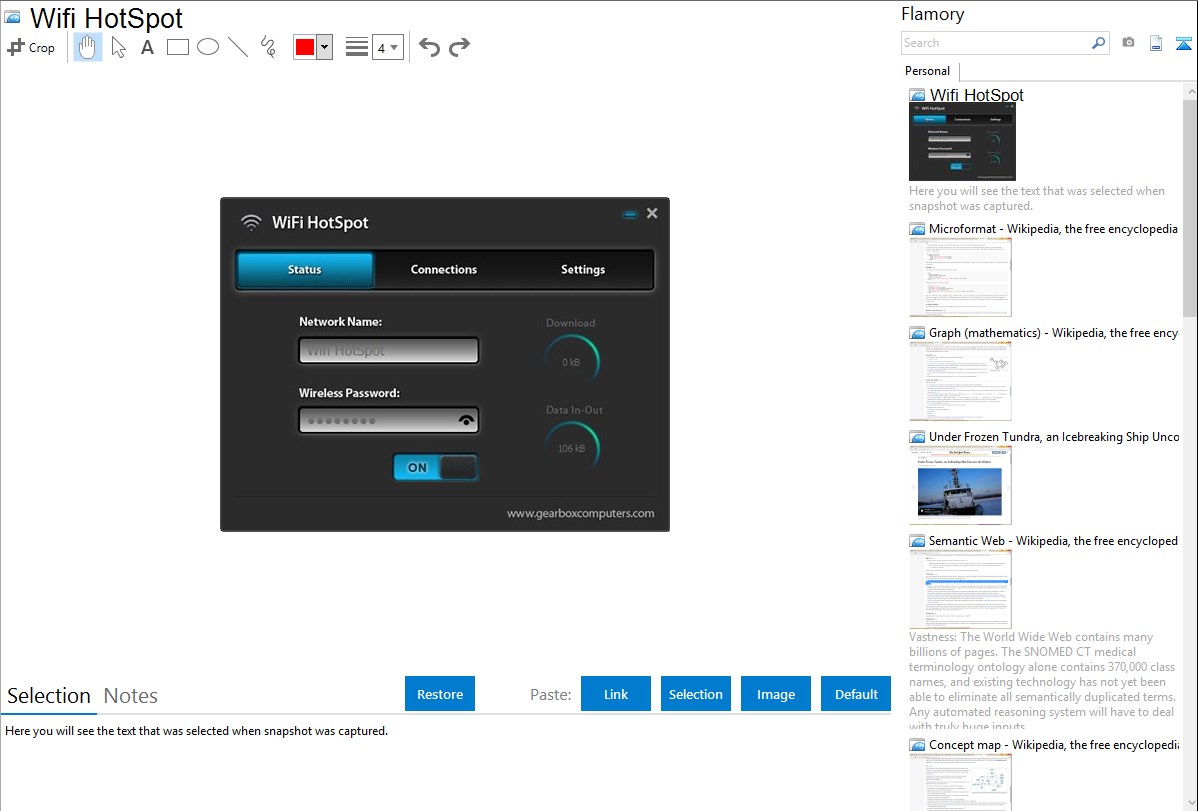Image resolution: width=1198 pixels, height=811 pixels.
Task: Choose the freehand scribble tool
Action: [x=268, y=47]
